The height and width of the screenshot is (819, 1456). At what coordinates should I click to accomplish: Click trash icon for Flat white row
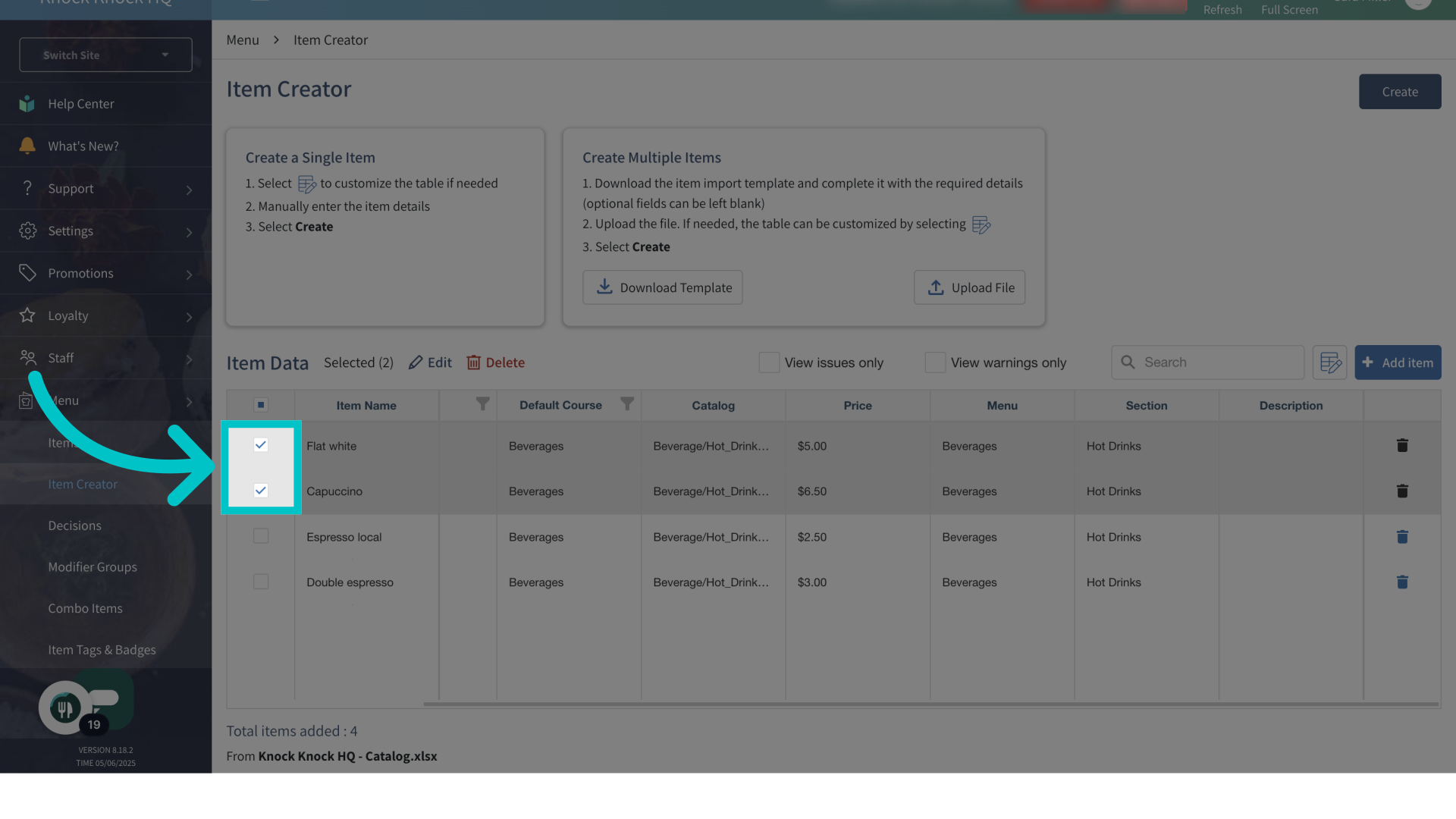pos(1402,446)
